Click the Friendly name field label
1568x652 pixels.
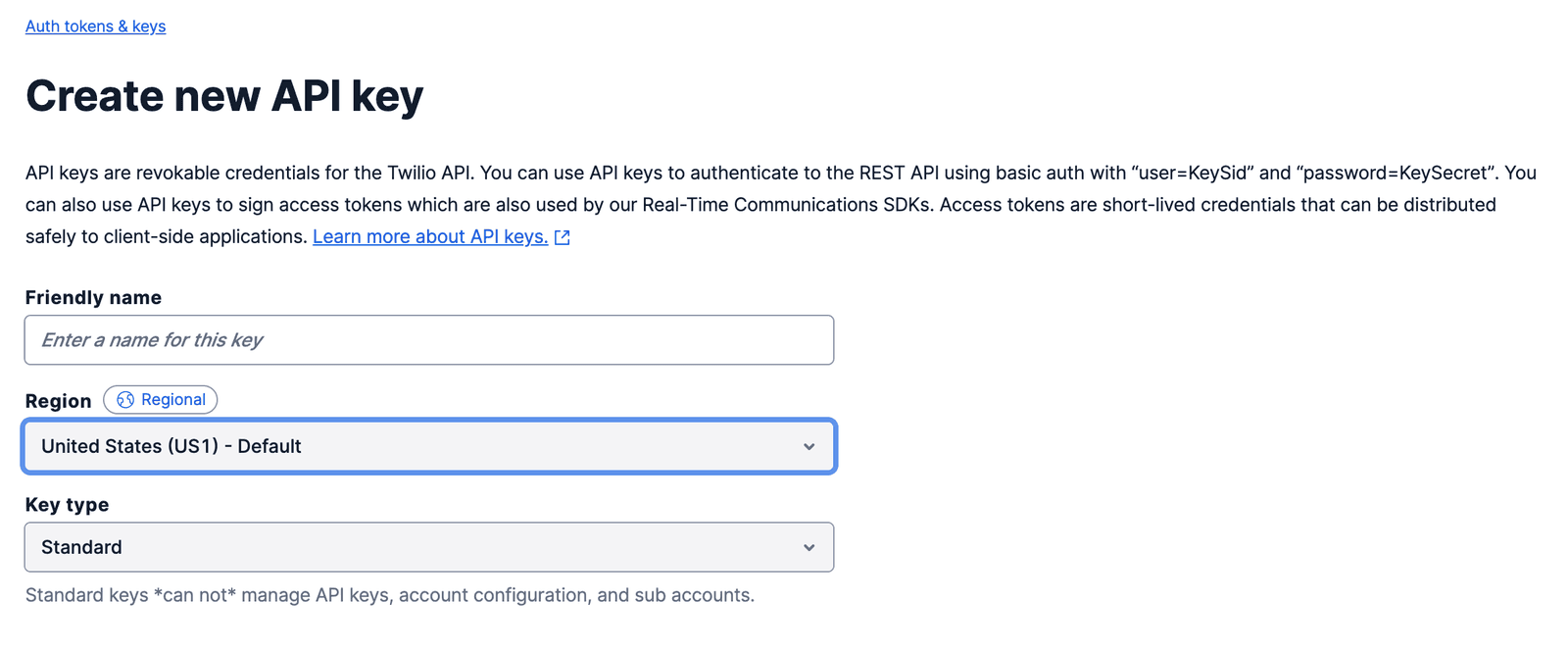93,298
